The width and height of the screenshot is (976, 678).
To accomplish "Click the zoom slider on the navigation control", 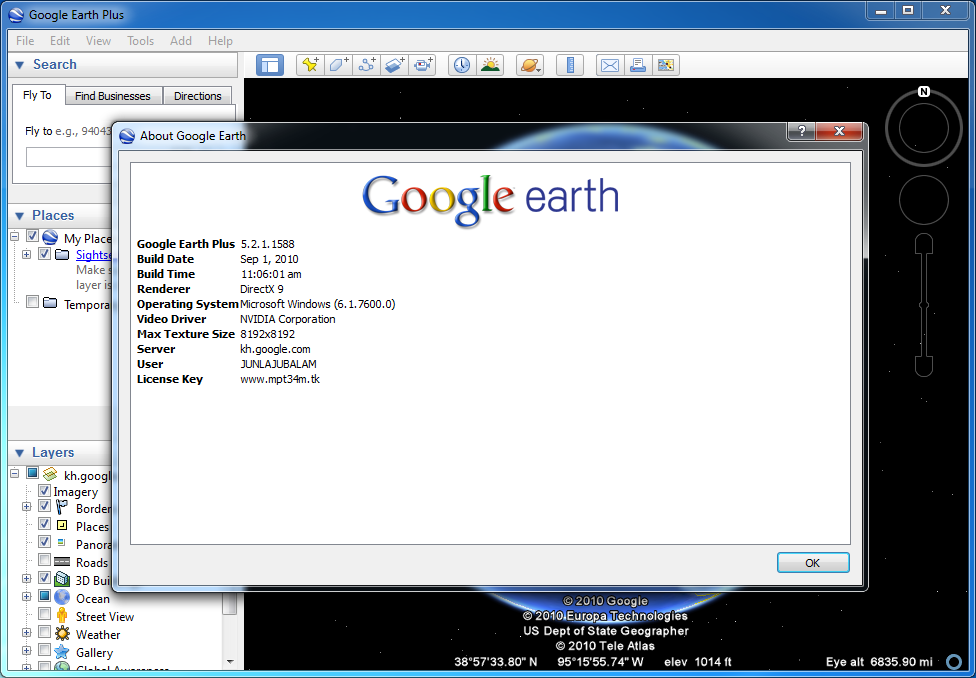I will (924, 305).
